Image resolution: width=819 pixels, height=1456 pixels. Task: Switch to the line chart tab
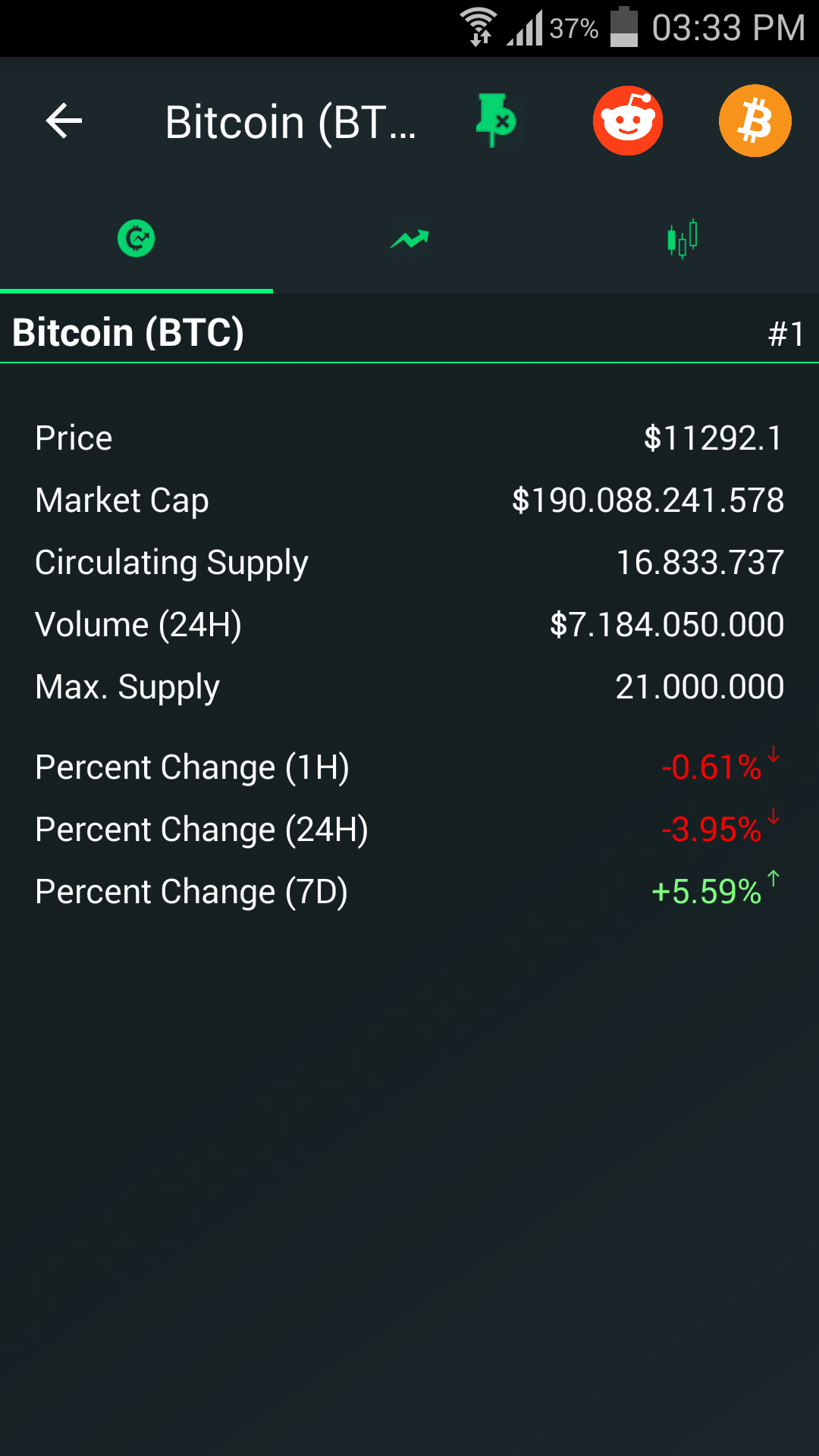pyautogui.click(x=409, y=239)
